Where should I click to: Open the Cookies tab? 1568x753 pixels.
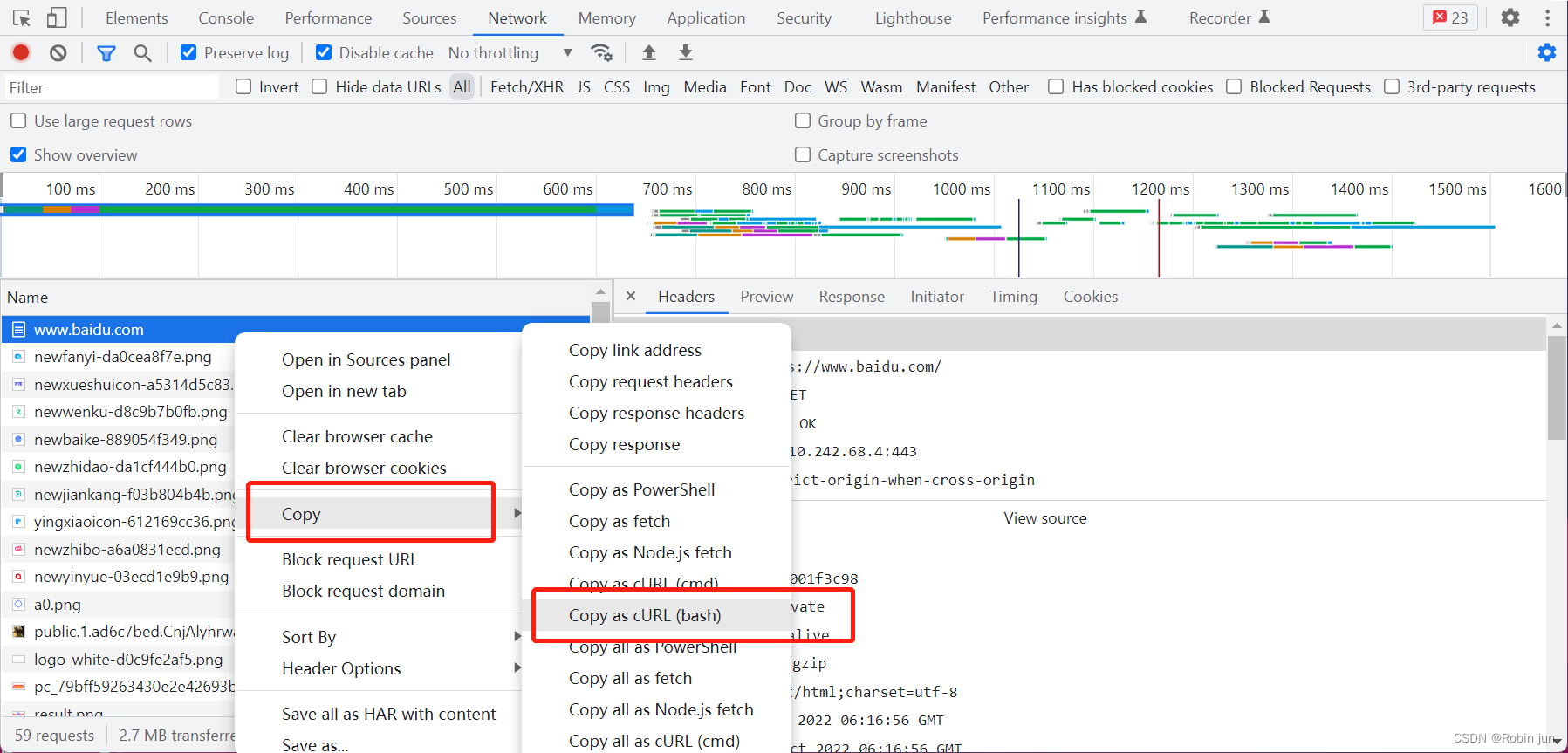click(x=1090, y=297)
